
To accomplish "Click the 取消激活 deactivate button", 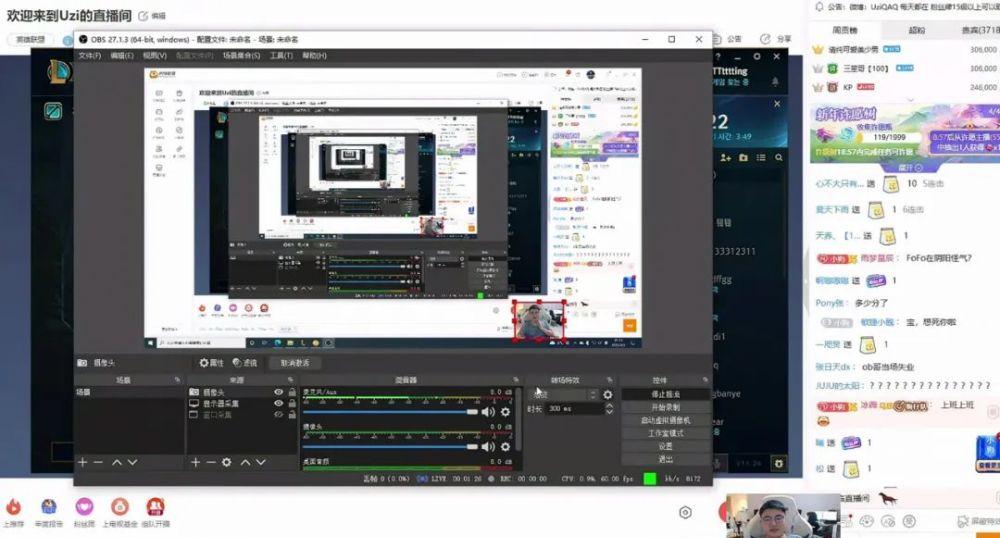I will click(x=295, y=363).
